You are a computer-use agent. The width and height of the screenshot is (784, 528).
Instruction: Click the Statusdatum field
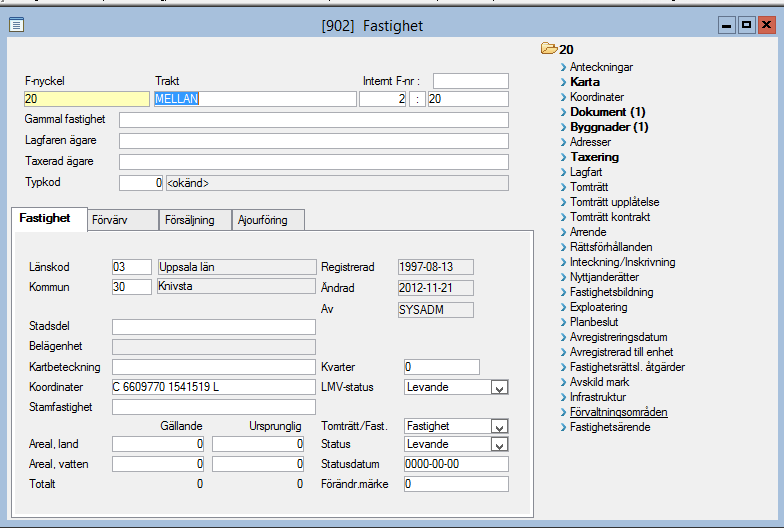(x=456, y=464)
